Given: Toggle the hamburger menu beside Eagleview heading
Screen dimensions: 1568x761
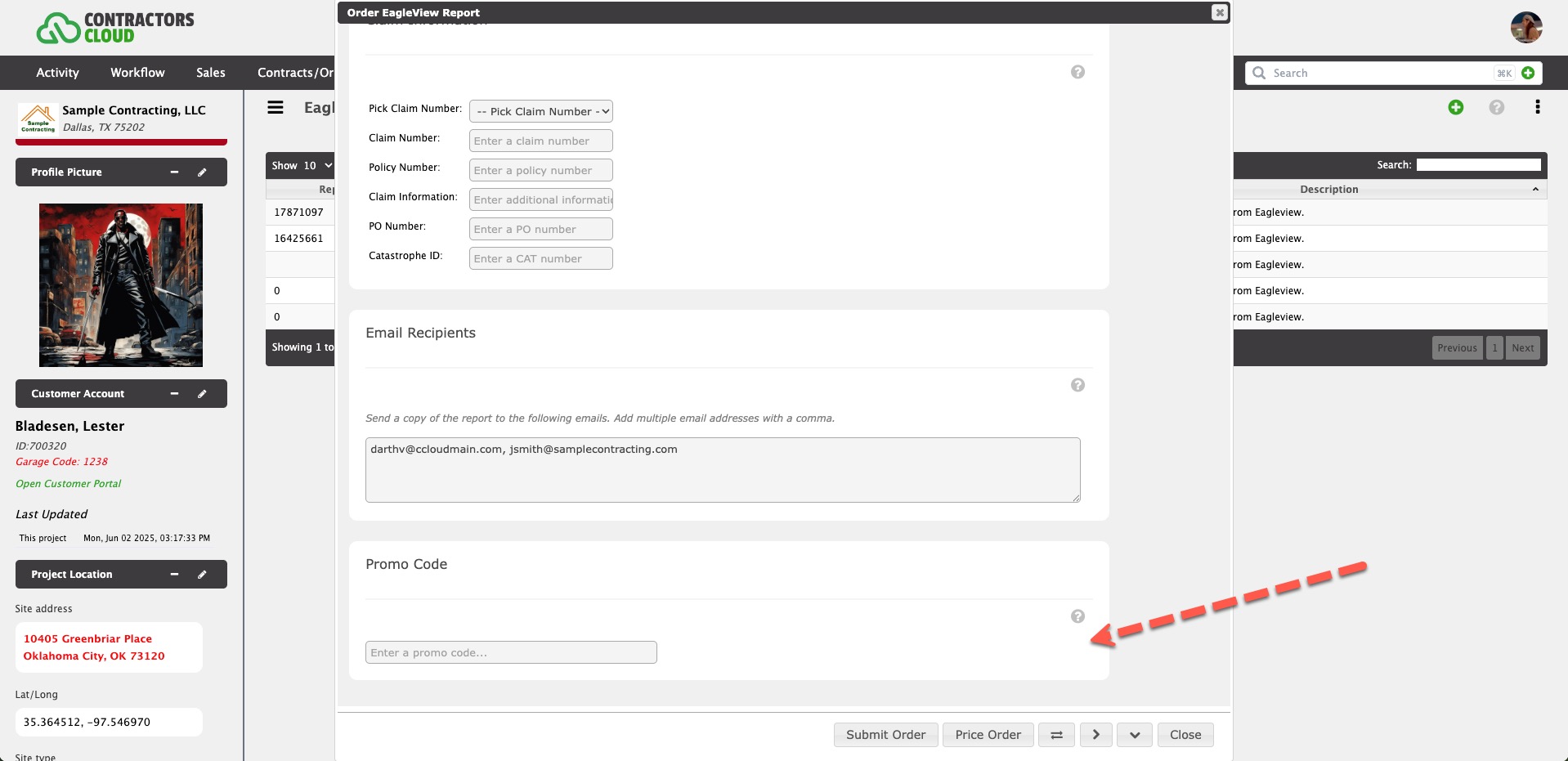Looking at the screenshot, I should 276,107.
